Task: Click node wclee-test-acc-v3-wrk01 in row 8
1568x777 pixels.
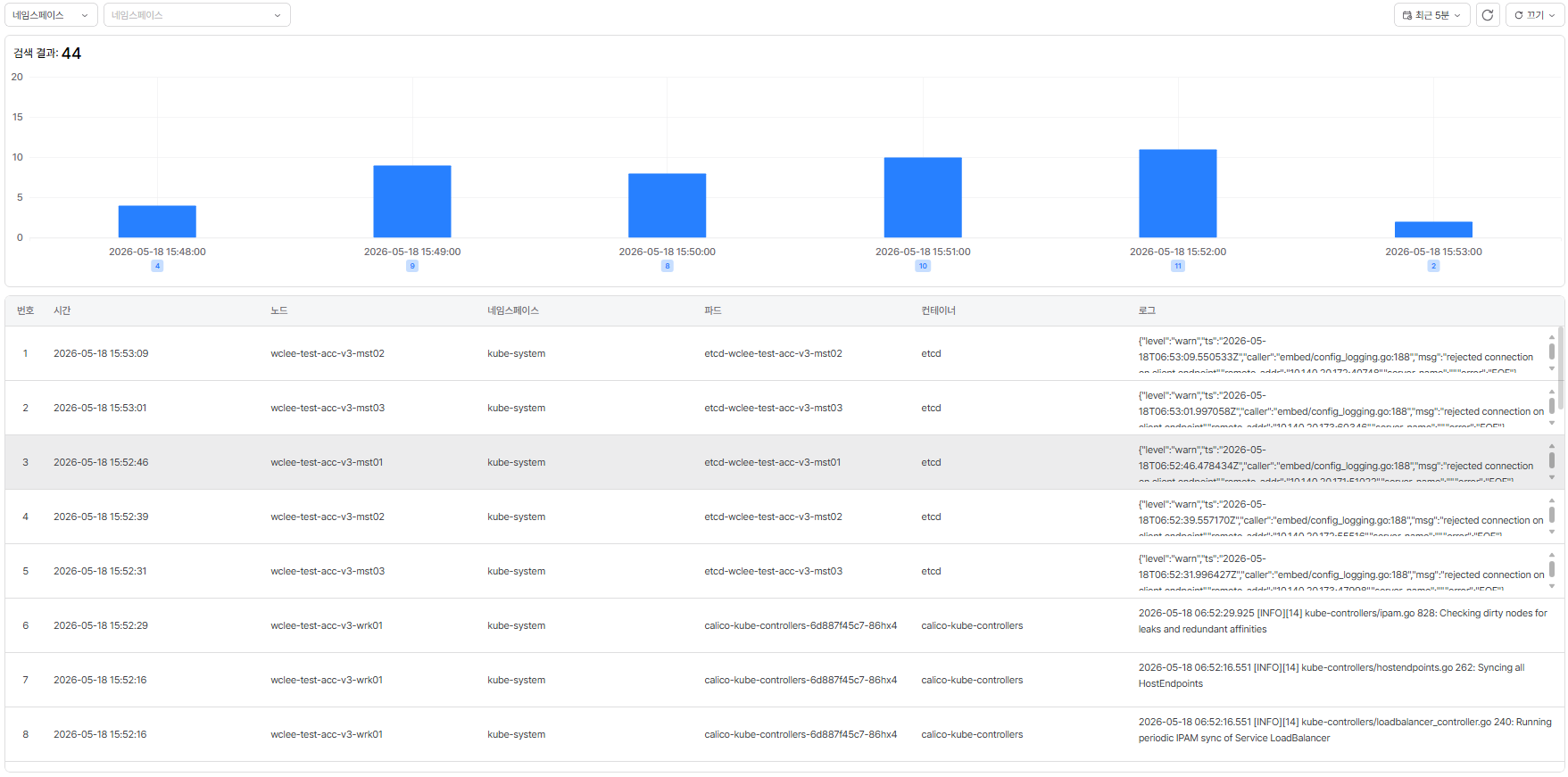Action: coord(327,734)
